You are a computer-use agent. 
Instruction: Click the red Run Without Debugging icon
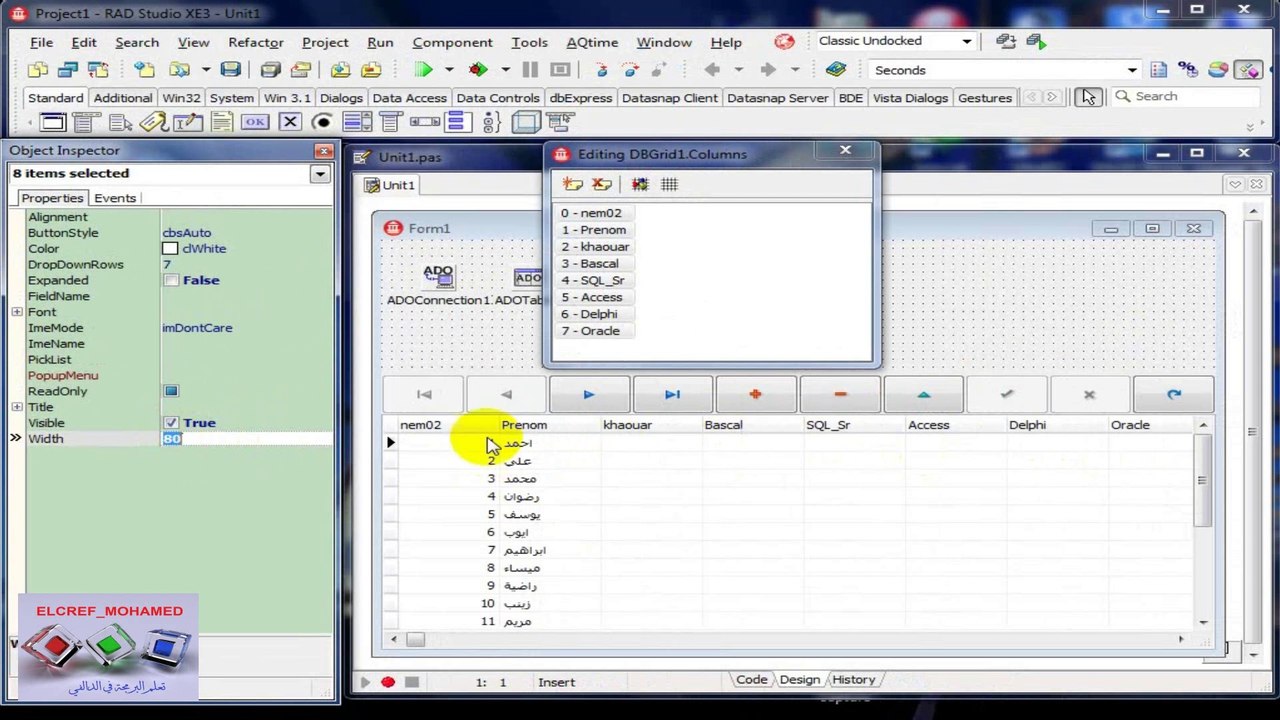coord(478,70)
